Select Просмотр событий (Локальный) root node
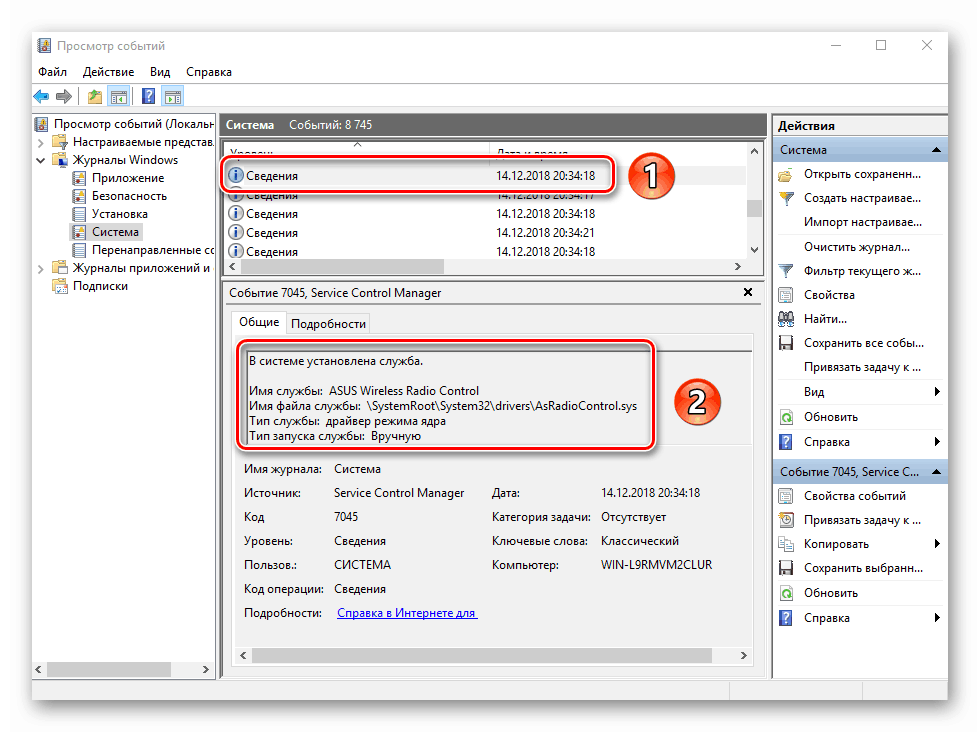Screen dimensions: 980x732 click(133, 124)
